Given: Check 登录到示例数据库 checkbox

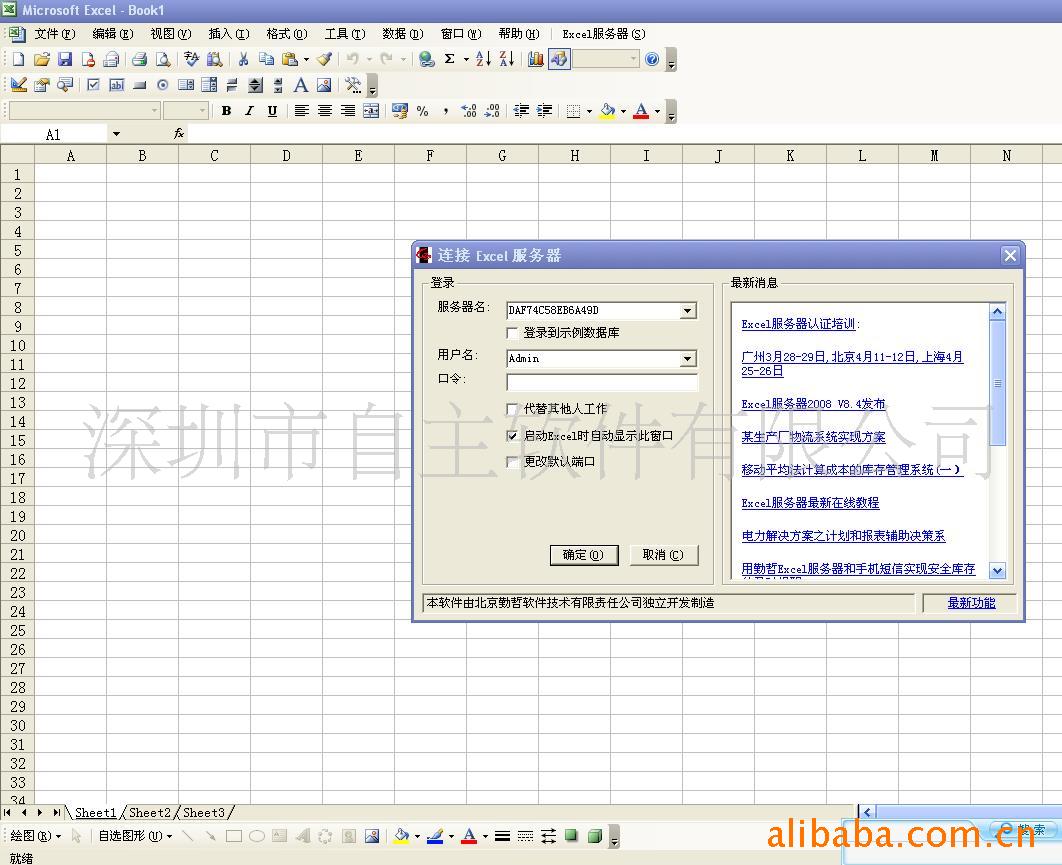Looking at the screenshot, I should 512,333.
